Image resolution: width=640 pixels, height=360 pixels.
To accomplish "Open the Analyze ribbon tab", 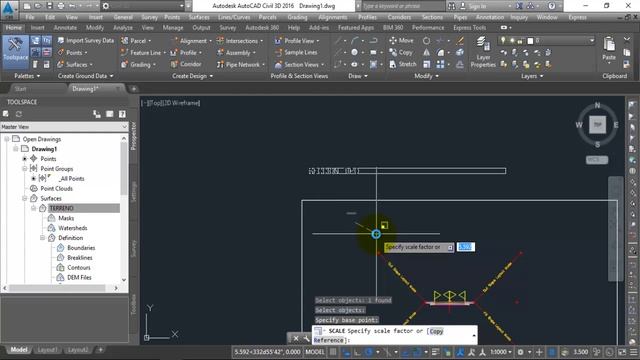I will pyautogui.click(x=122, y=28).
